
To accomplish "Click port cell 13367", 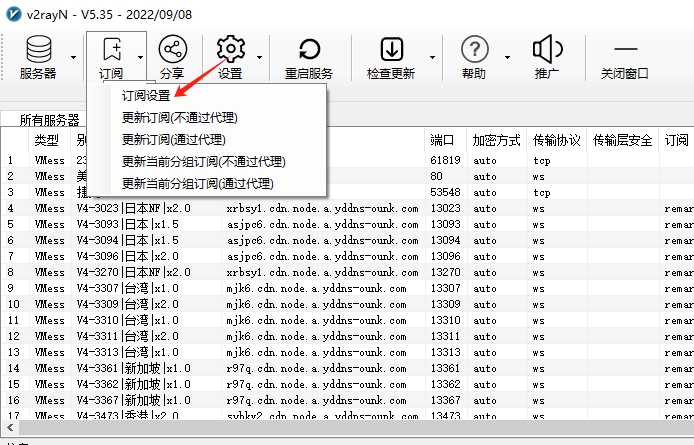I will pyautogui.click(x=445, y=400).
